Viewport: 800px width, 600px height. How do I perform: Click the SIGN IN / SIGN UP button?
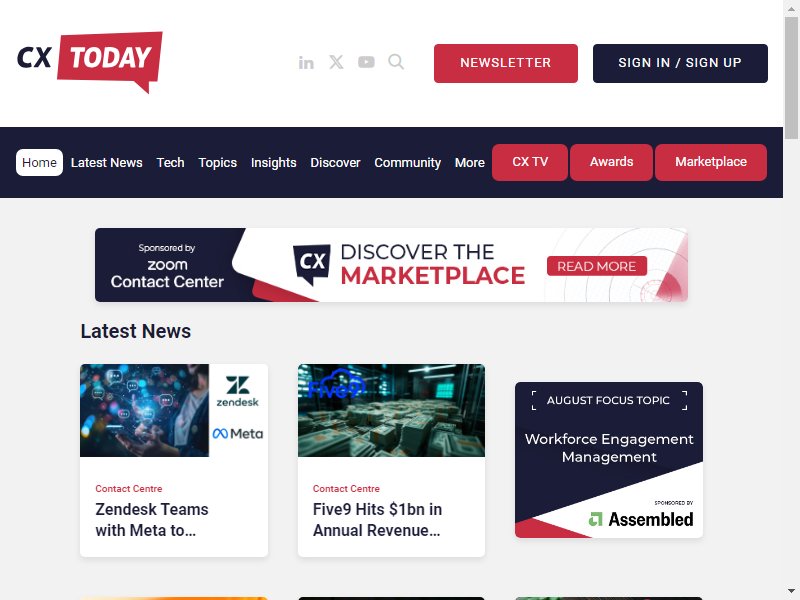[680, 63]
